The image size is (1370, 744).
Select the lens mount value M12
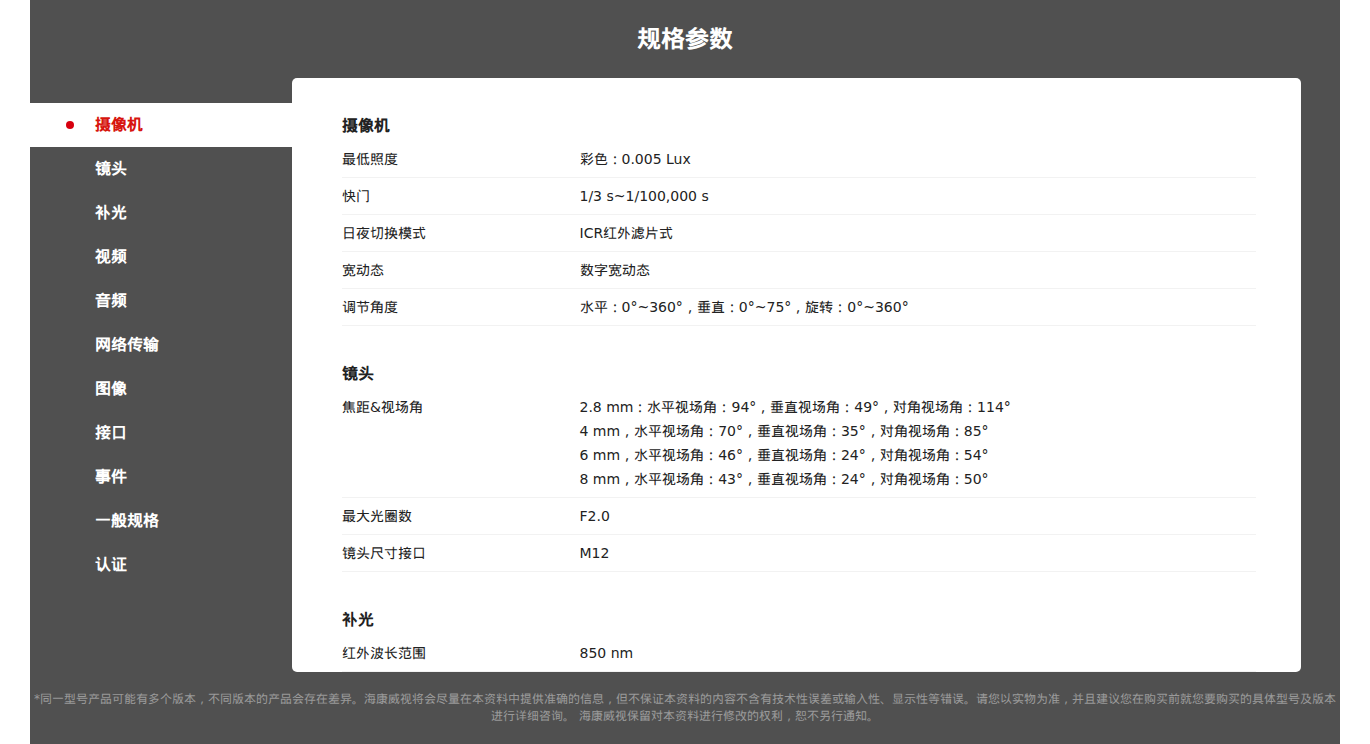pos(594,553)
